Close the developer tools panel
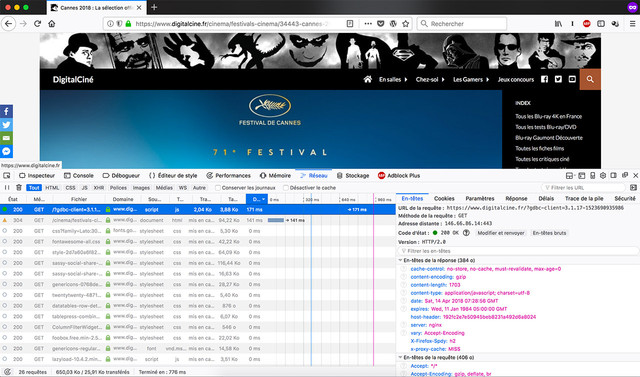The image size is (640, 377). point(635,175)
